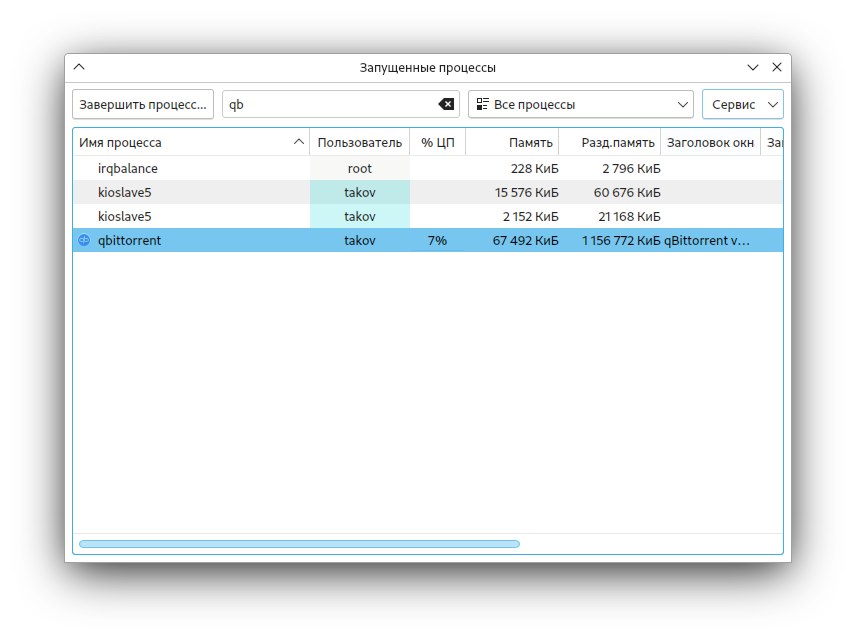This screenshot has height=639, width=856.
Task: Select kioslave5 row with 15 576 КиБ
Action: 428,192
